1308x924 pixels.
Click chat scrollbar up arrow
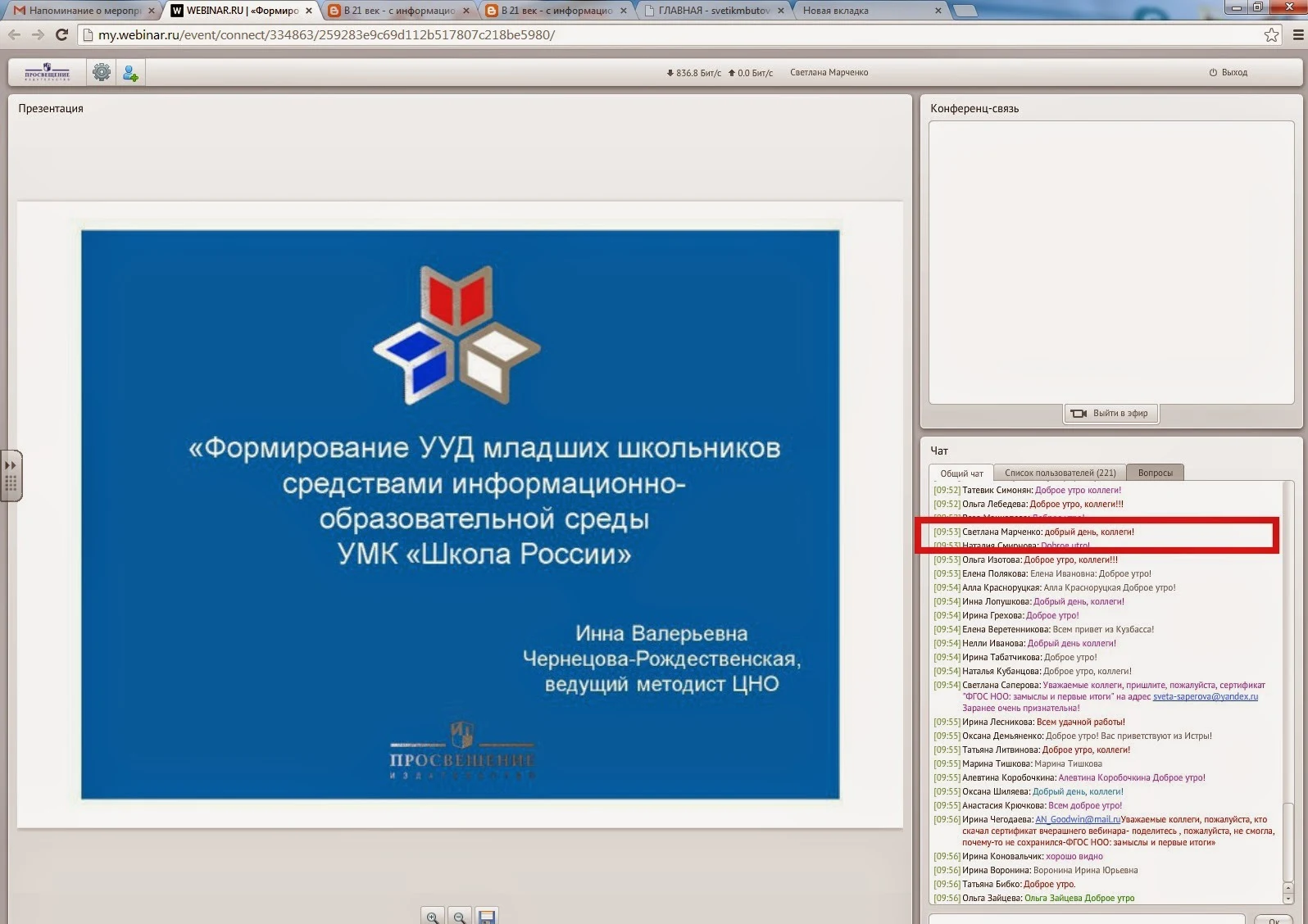1288,888
